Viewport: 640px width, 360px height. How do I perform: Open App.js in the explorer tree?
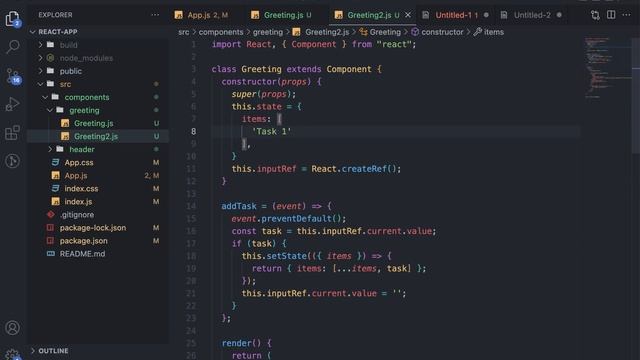pos(98,175)
